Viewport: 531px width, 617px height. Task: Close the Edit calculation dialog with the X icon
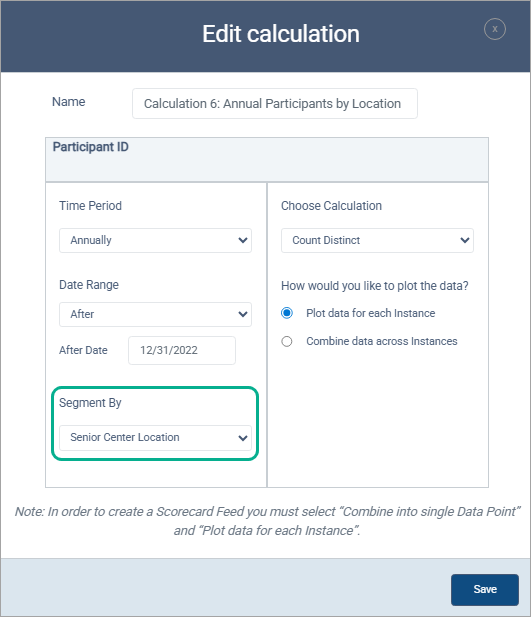coord(495,29)
